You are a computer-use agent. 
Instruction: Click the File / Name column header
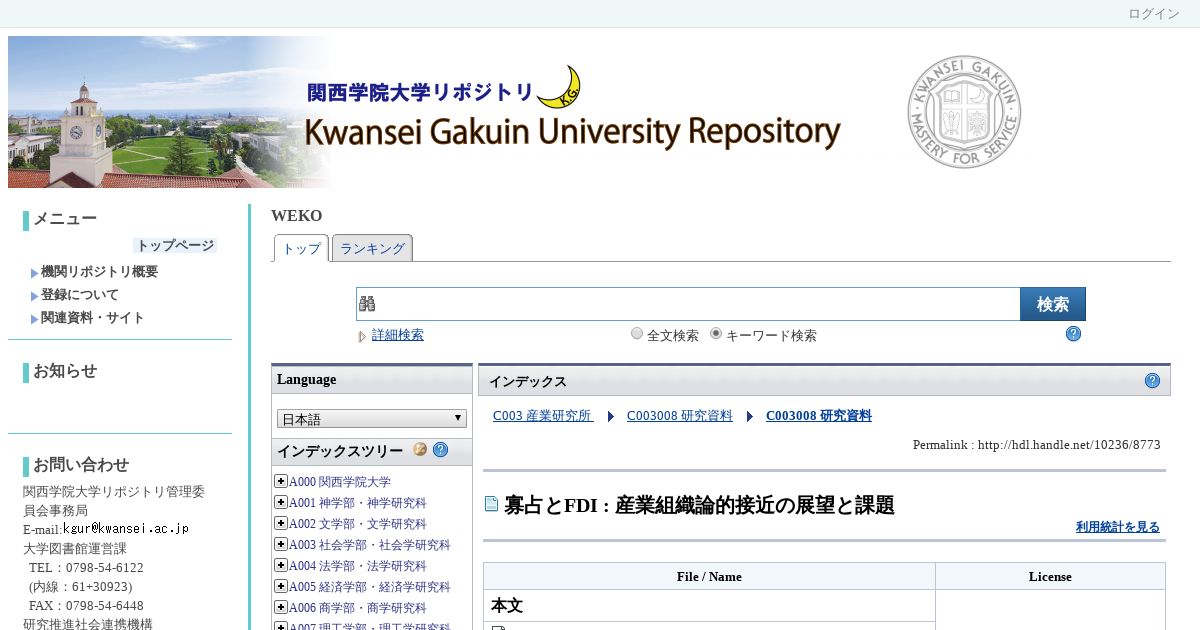point(709,576)
